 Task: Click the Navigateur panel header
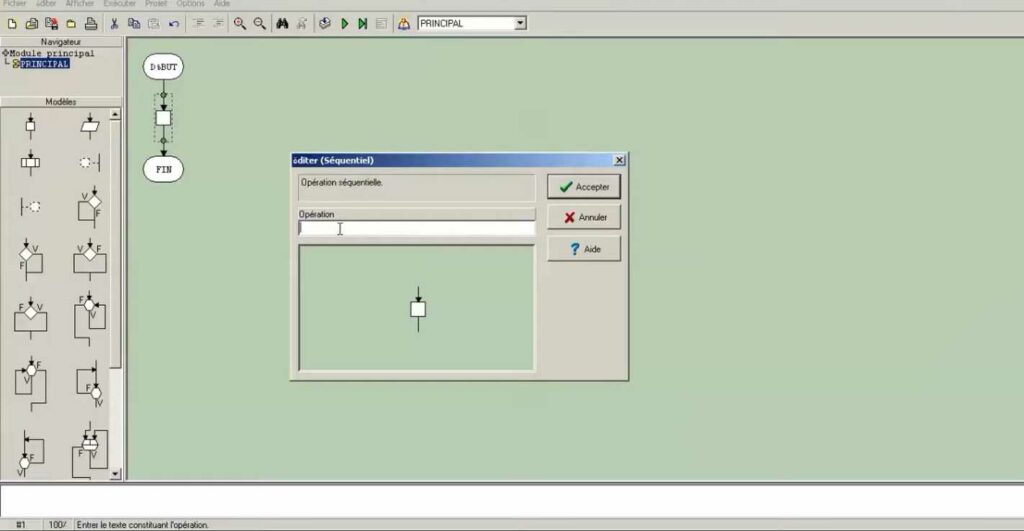tap(61, 42)
